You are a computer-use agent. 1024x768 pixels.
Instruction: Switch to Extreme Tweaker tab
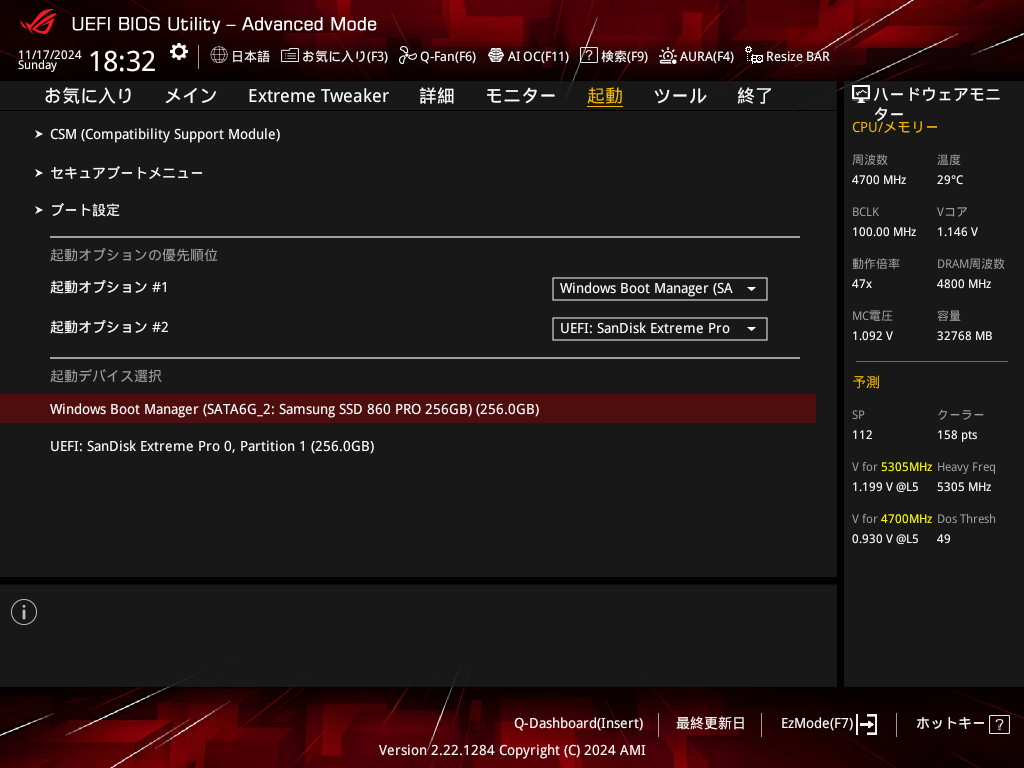point(318,96)
